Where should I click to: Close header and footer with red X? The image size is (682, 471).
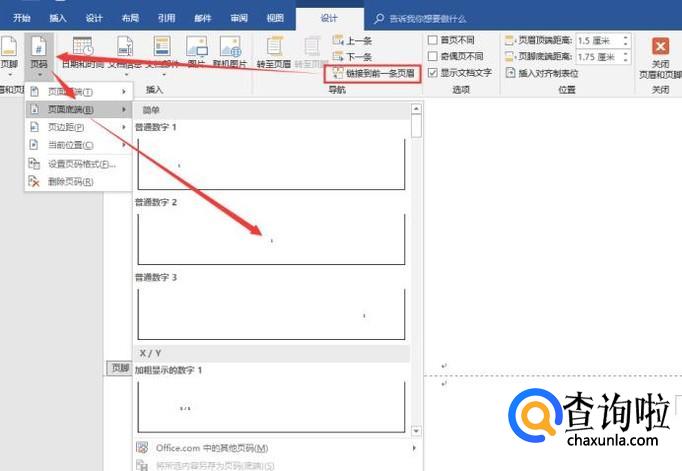[660, 46]
